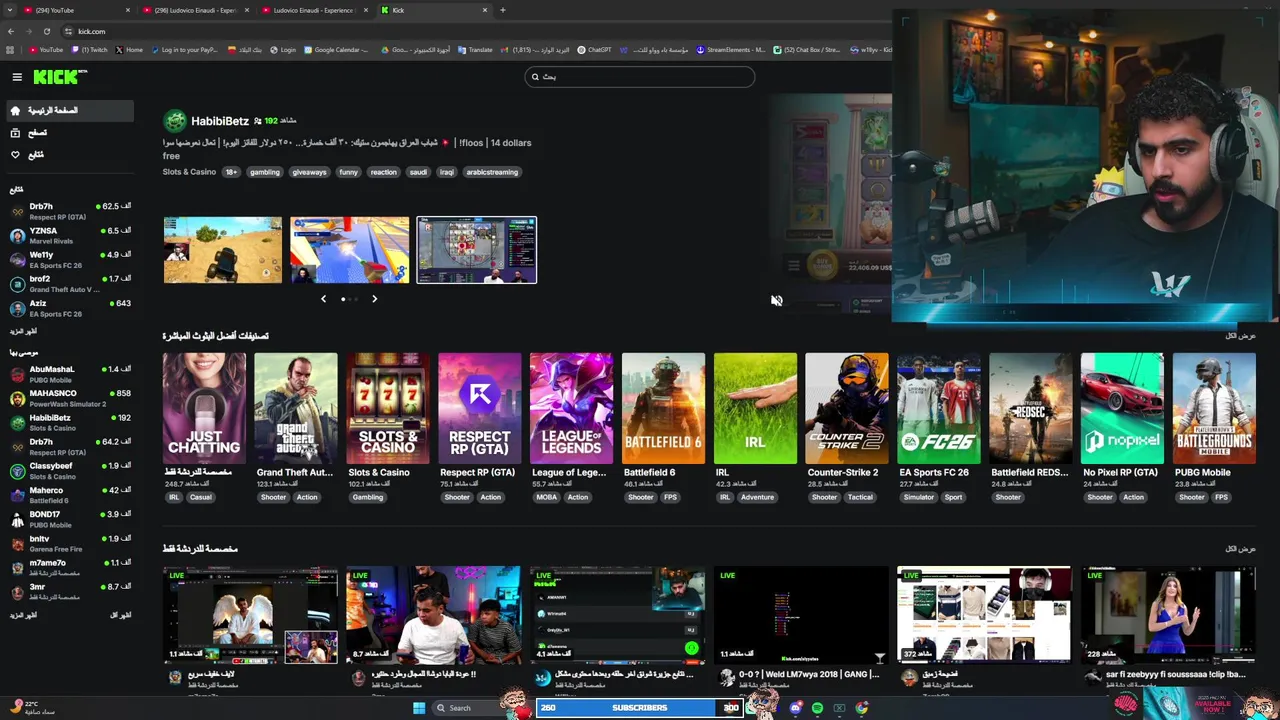This screenshot has width=1280, height=720.
Task: Open the Google Calendar bookmark
Action: tap(337, 50)
